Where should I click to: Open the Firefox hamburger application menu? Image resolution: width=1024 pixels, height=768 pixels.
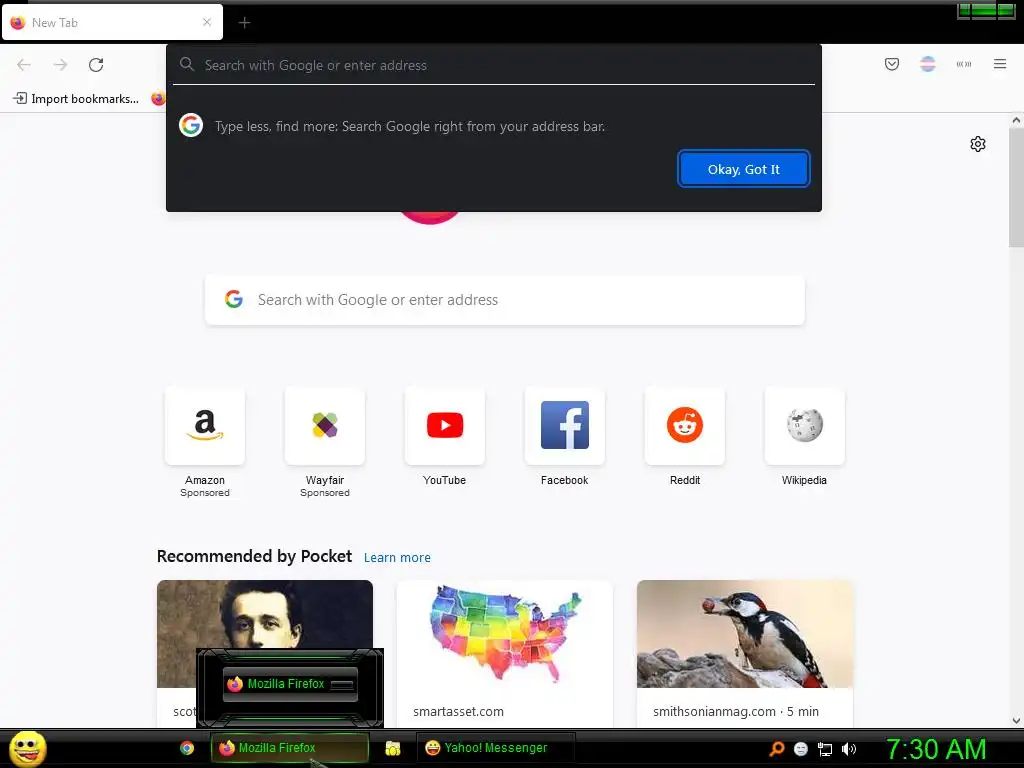[1000, 64]
